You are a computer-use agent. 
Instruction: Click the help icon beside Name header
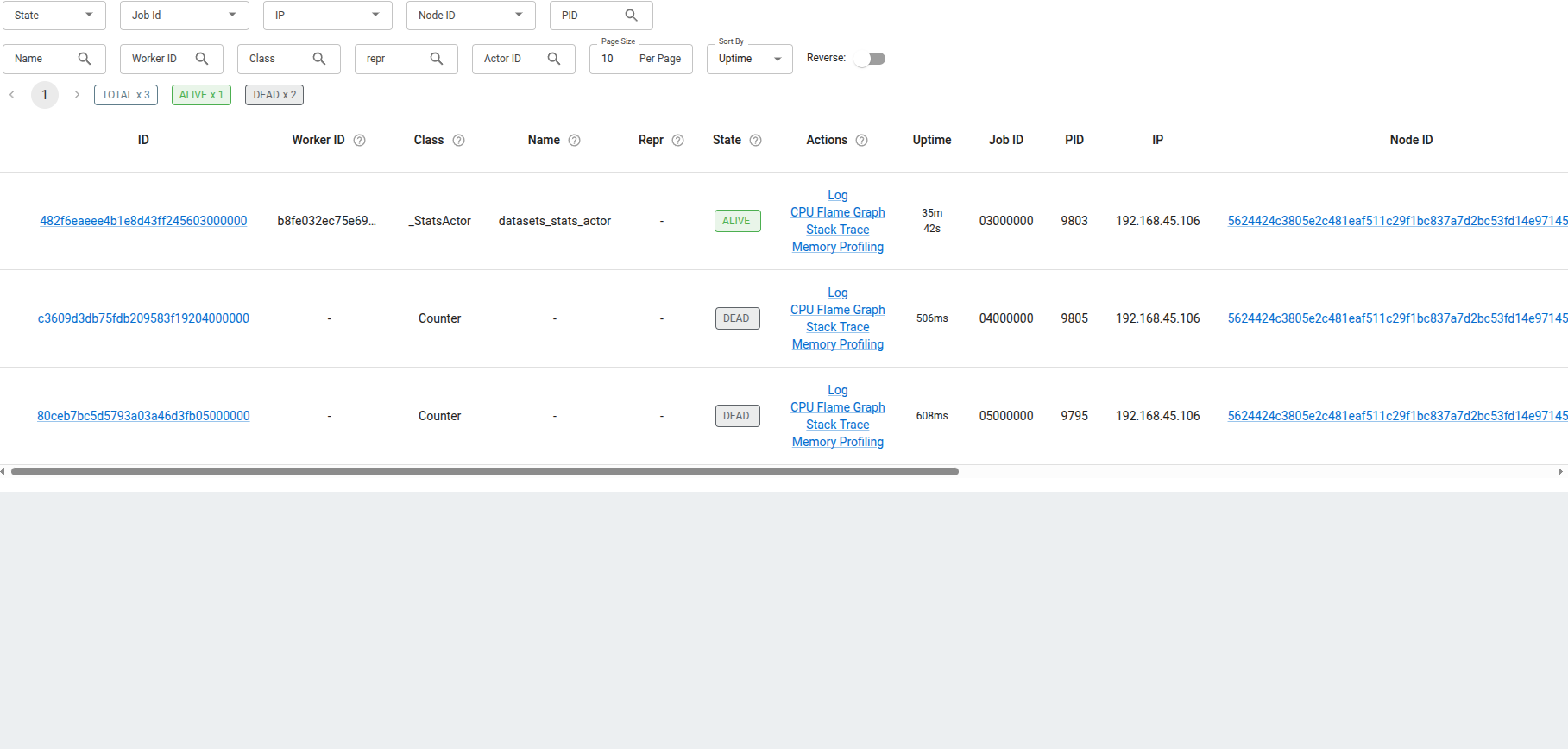click(x=575, y=141)
